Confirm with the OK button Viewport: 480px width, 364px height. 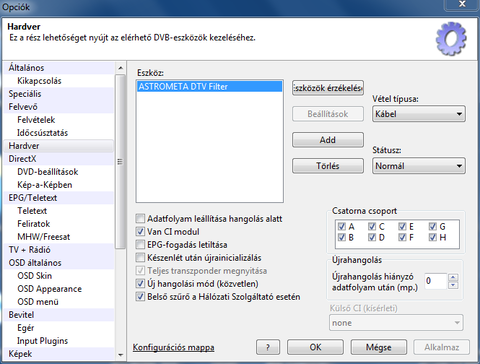click(x=315, y=347)
